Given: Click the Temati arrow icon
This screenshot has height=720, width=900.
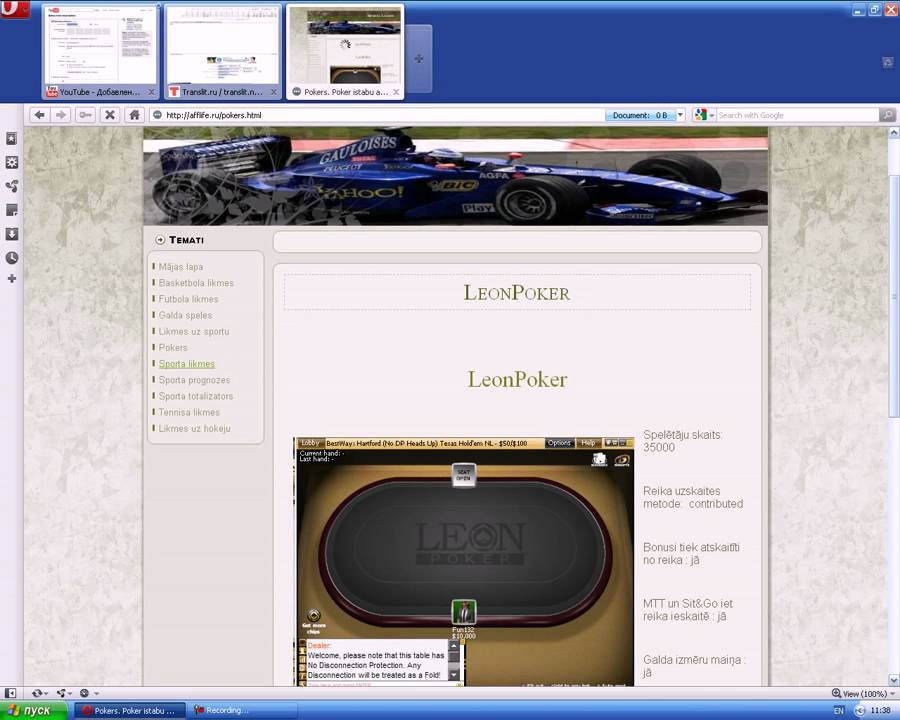Looking at the screenshot, I should point(160,239).
